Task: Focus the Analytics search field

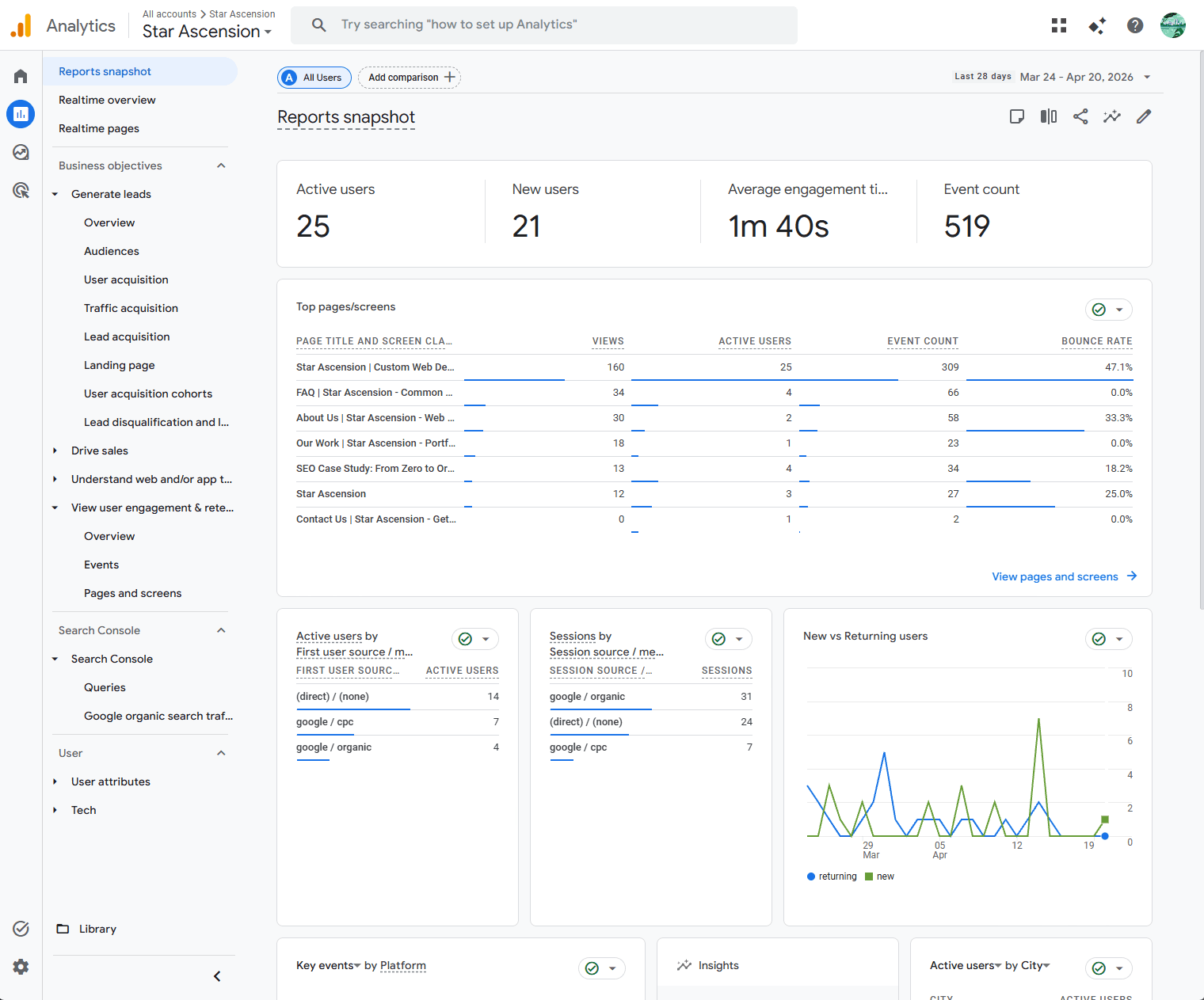Action: click(544, 25)
